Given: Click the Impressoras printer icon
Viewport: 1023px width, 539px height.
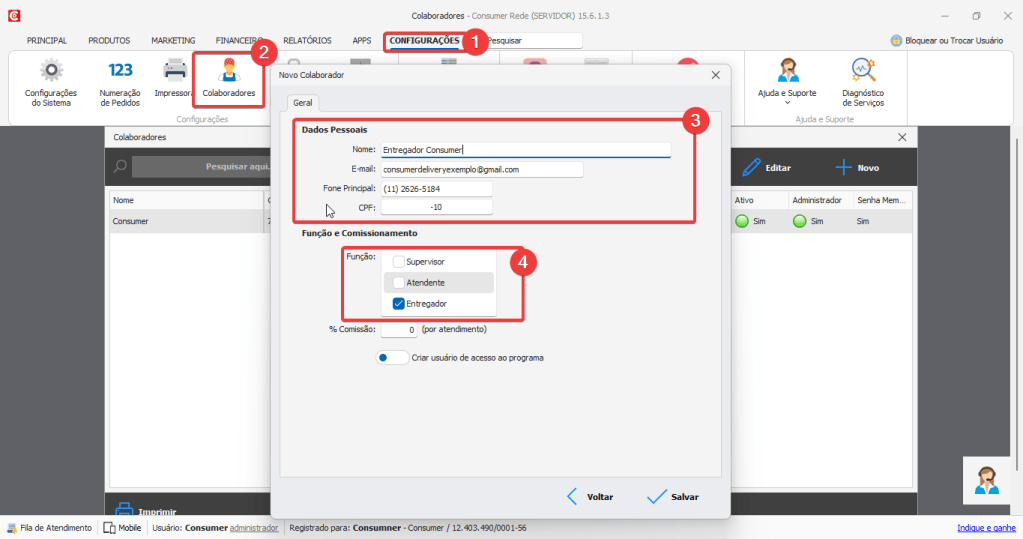Looking at the screenshot, I should tap(175, 70).
